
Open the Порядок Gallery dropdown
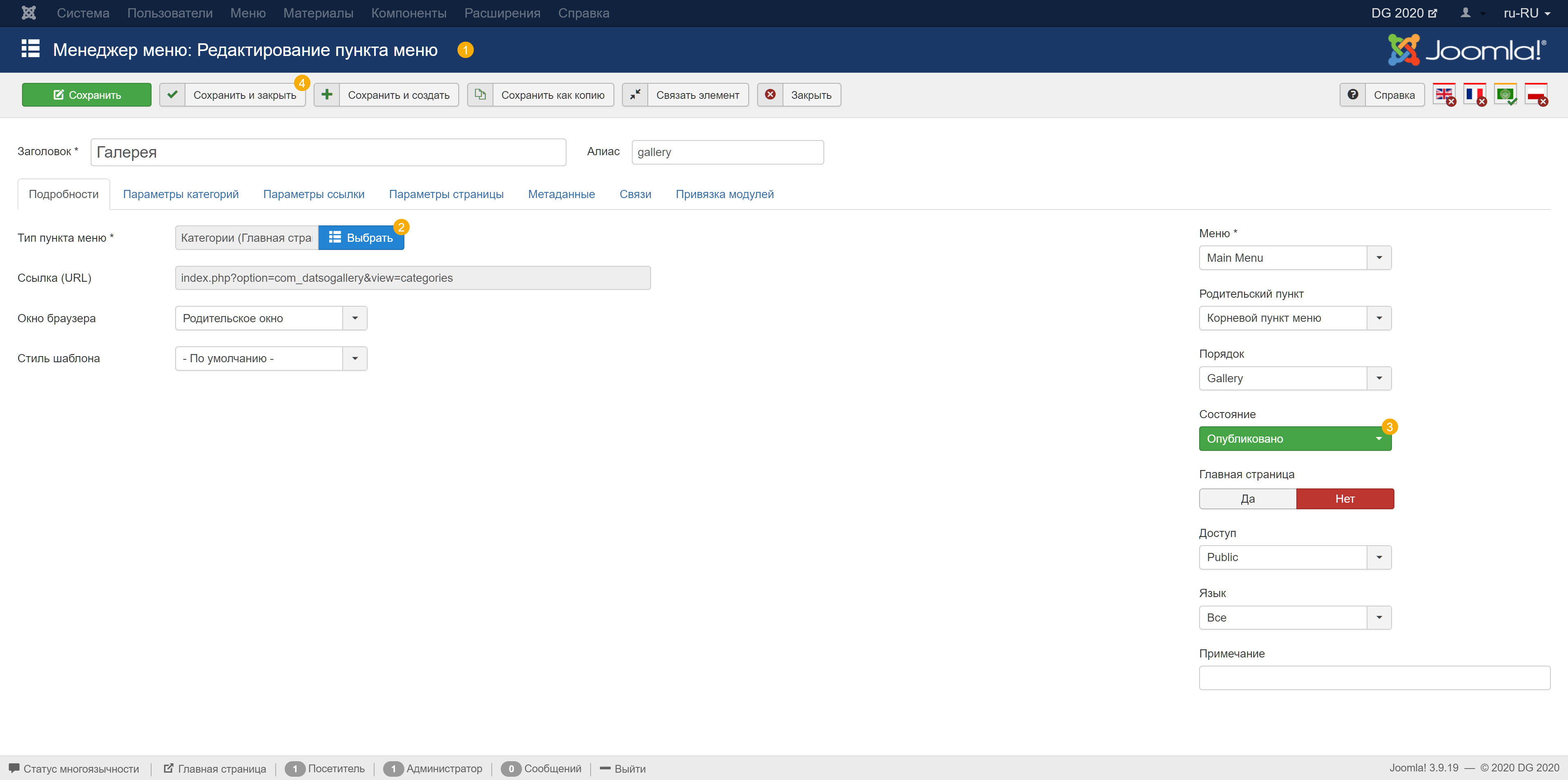pyautogui.click(x=1295, y=379)
